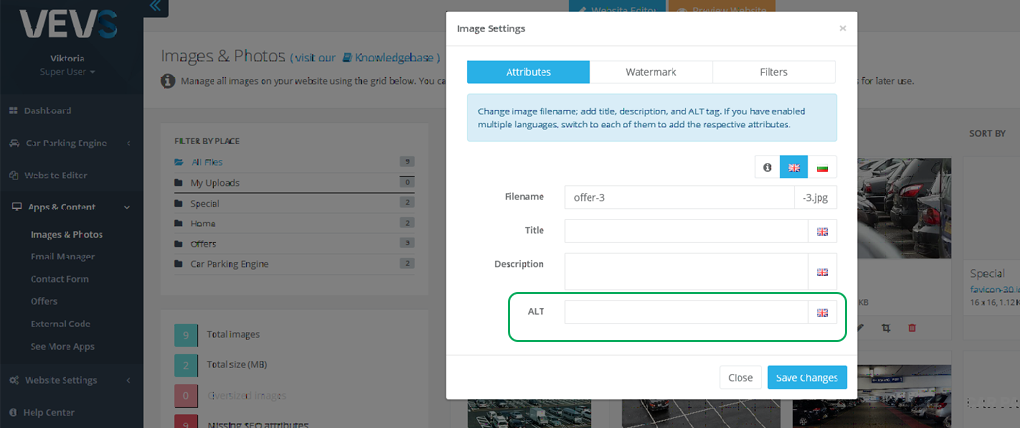Expand Car Parking Engine menu chevron
This screenshot has height=428, width=1020.
[x=128, y=143]
